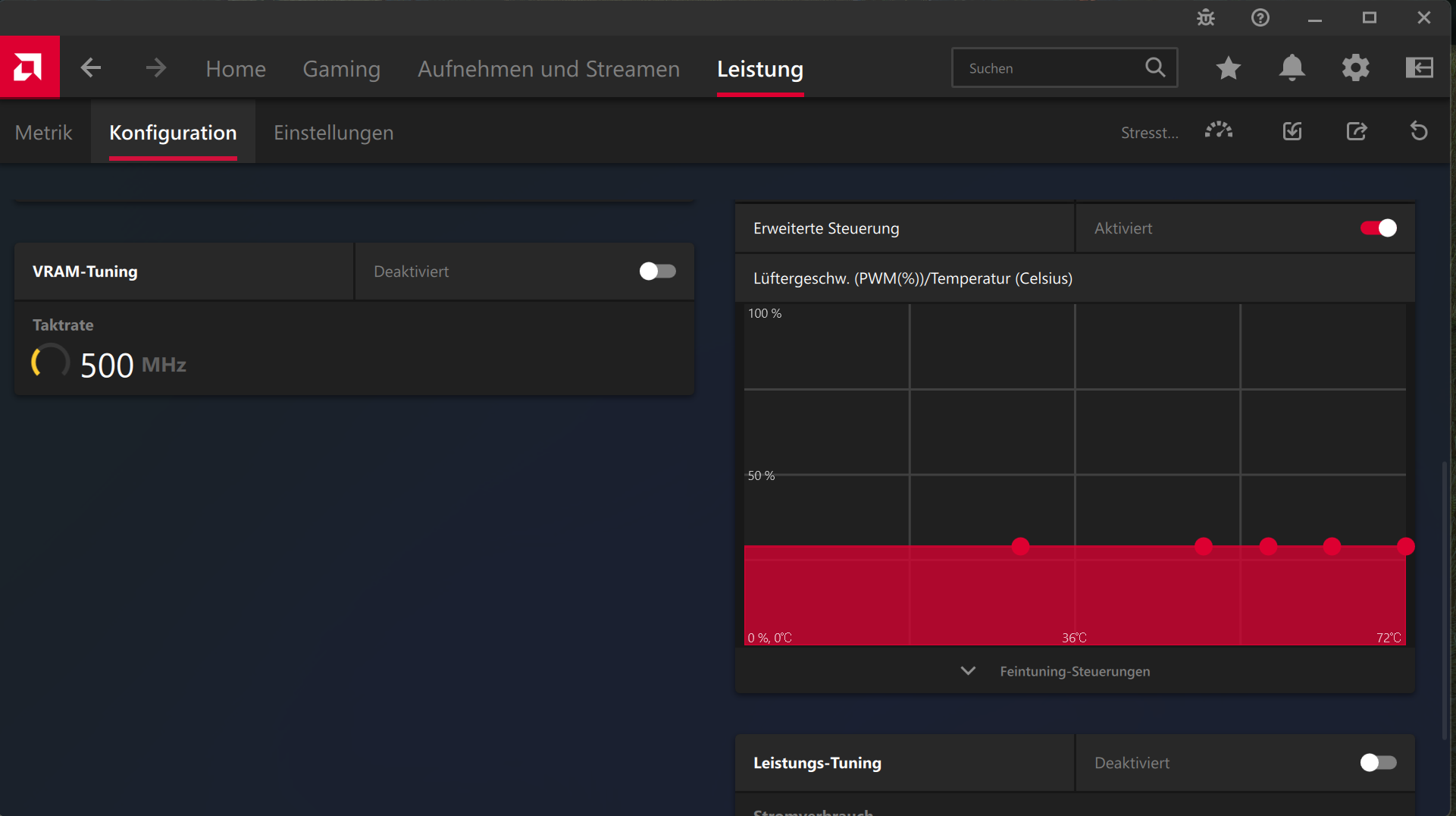Click the Aktiviert status text

click(1123, 228)
